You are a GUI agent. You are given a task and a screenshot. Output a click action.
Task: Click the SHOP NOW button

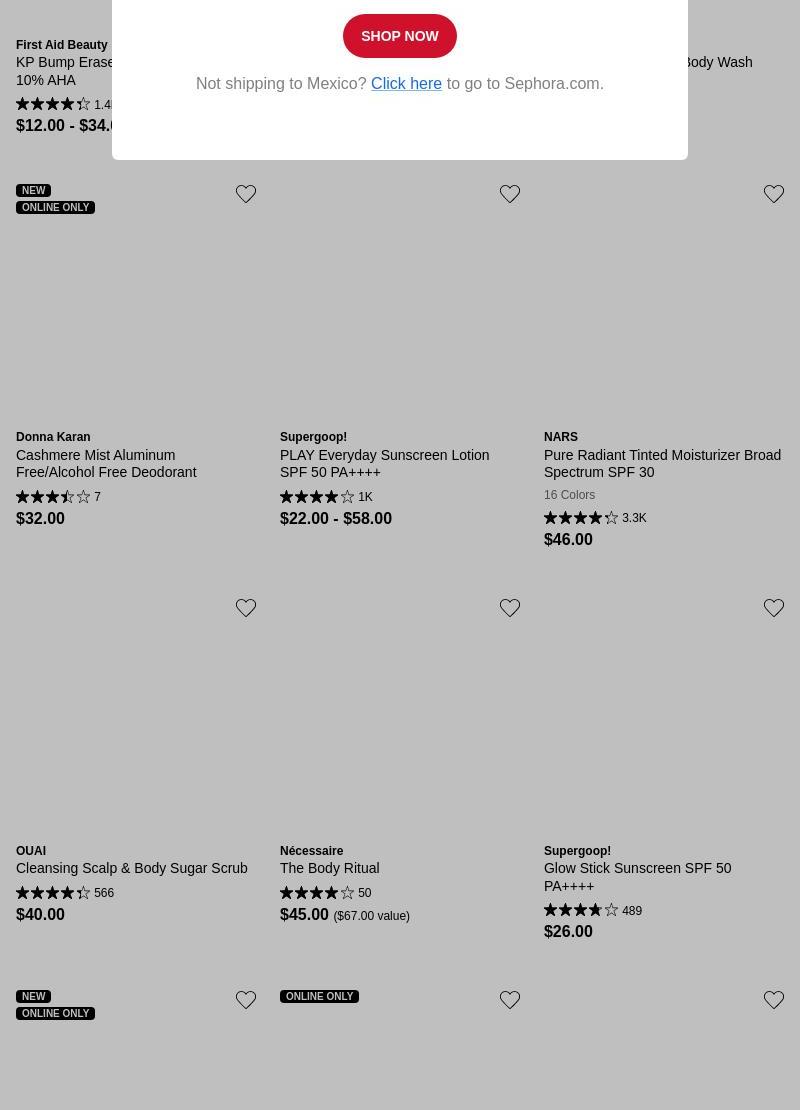coord(399,36)
